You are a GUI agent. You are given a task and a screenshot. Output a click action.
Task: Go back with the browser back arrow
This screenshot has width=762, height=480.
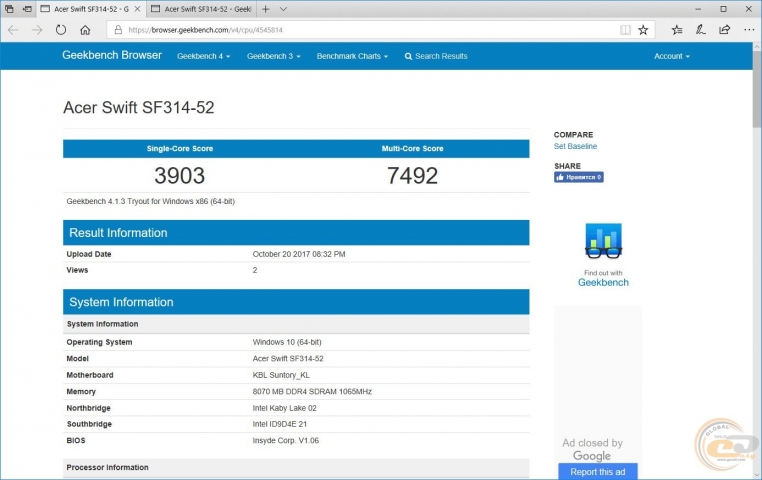[x=13, y=30]
